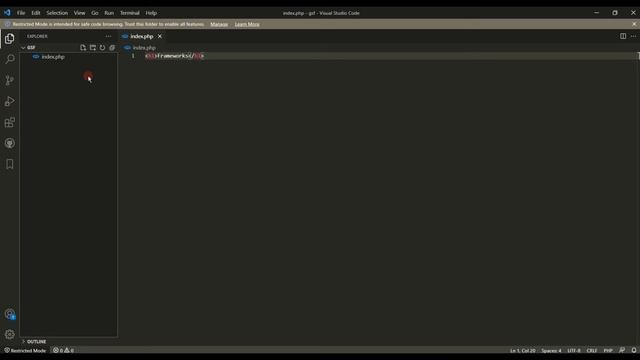Open editor more actions menu

633,36
